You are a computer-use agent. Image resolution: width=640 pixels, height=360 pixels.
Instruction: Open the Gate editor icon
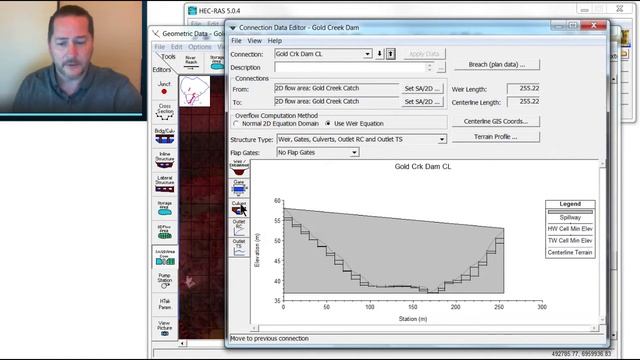(239, 187)
